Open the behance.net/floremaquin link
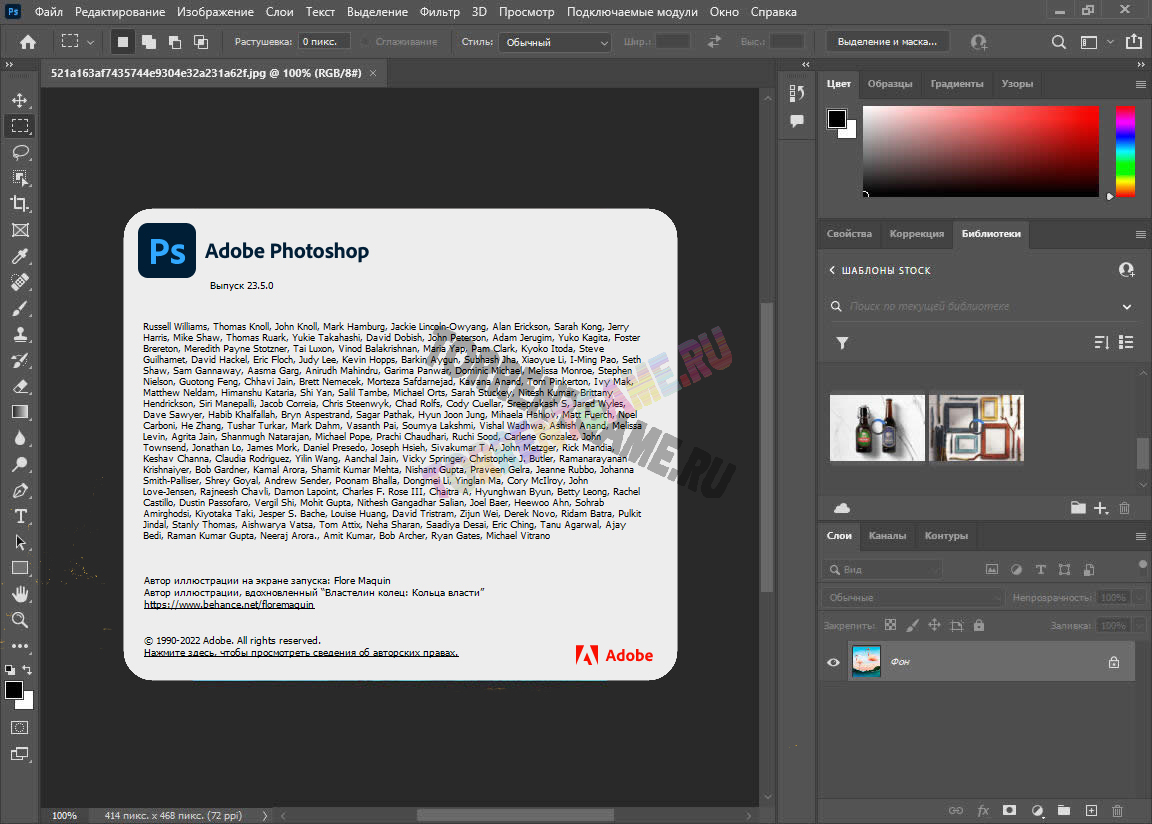This screenshot has height=824, width=1152. tap(229, 605)
